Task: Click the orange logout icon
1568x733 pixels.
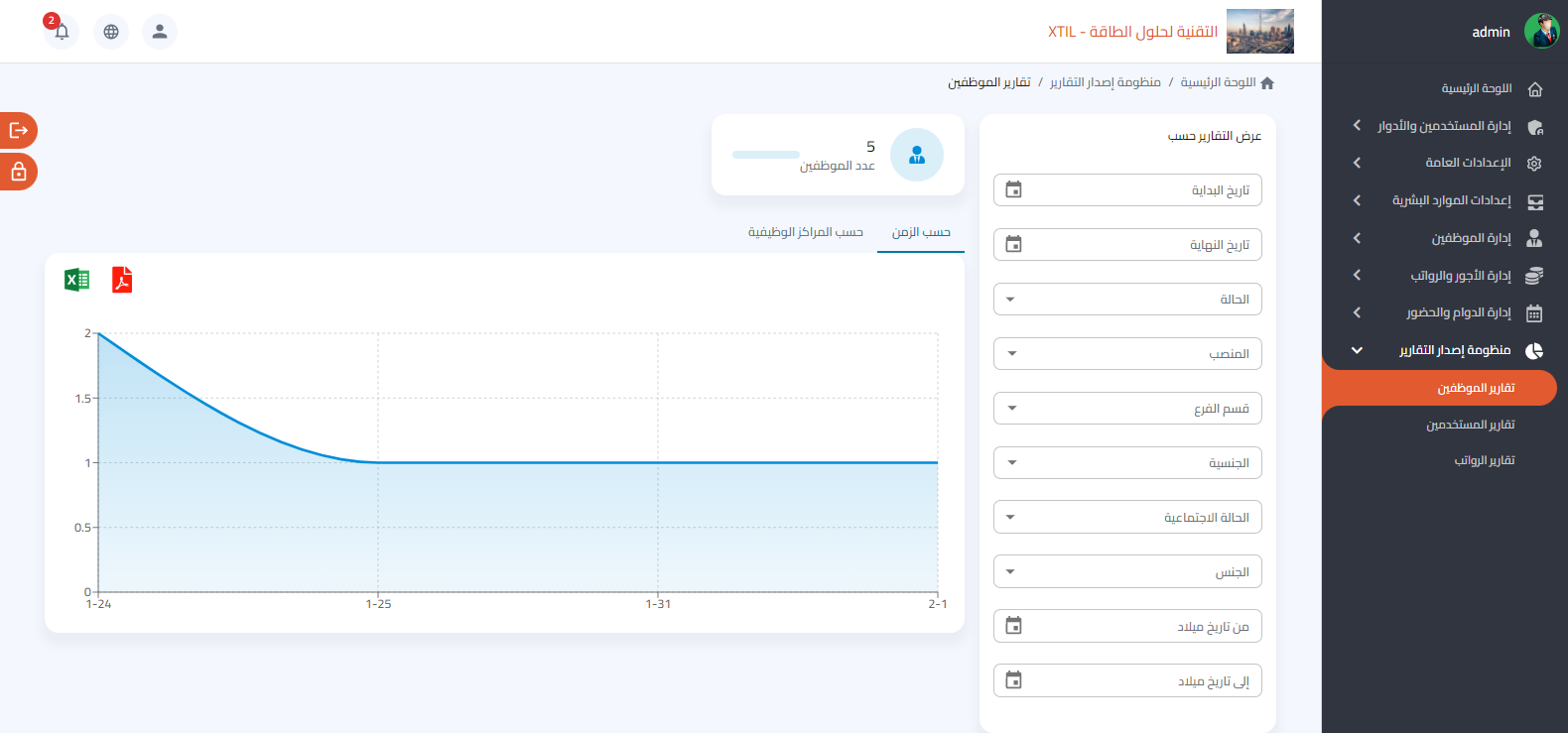Action: (x=18, y=130)
